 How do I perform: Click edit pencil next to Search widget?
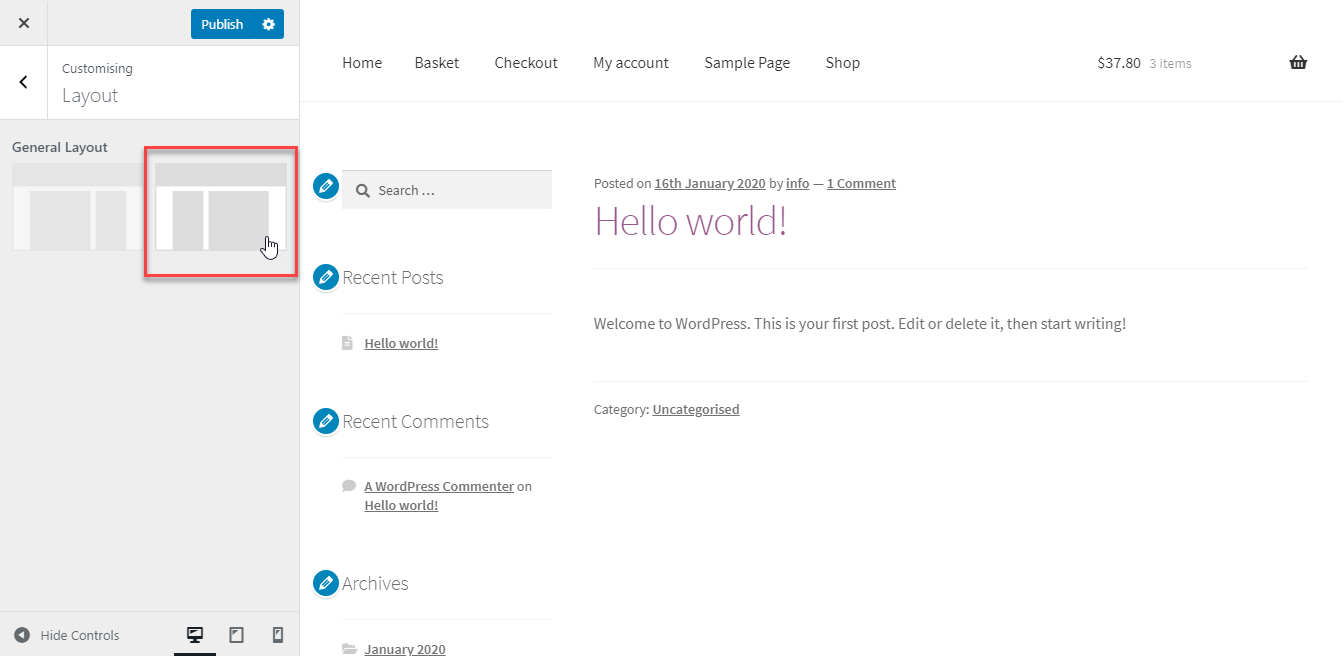(325, 186)
